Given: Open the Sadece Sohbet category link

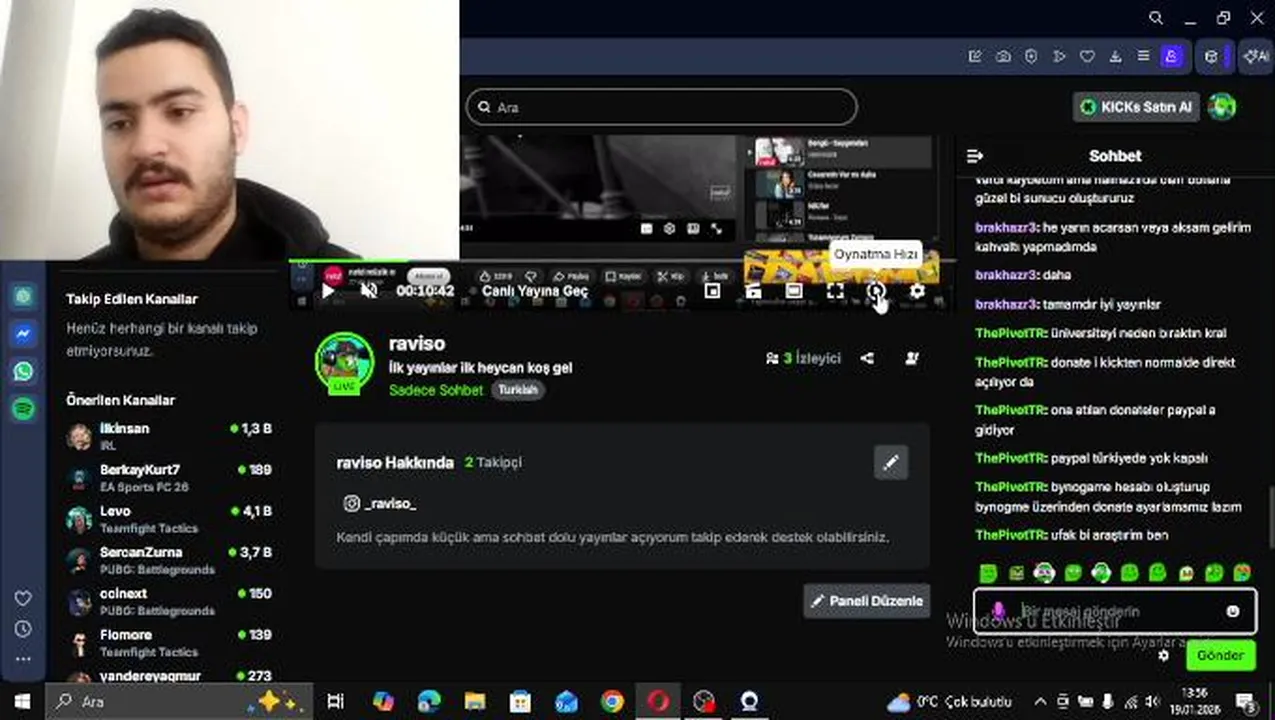Looking at the screenshot, I should click(x=436, y=390).
